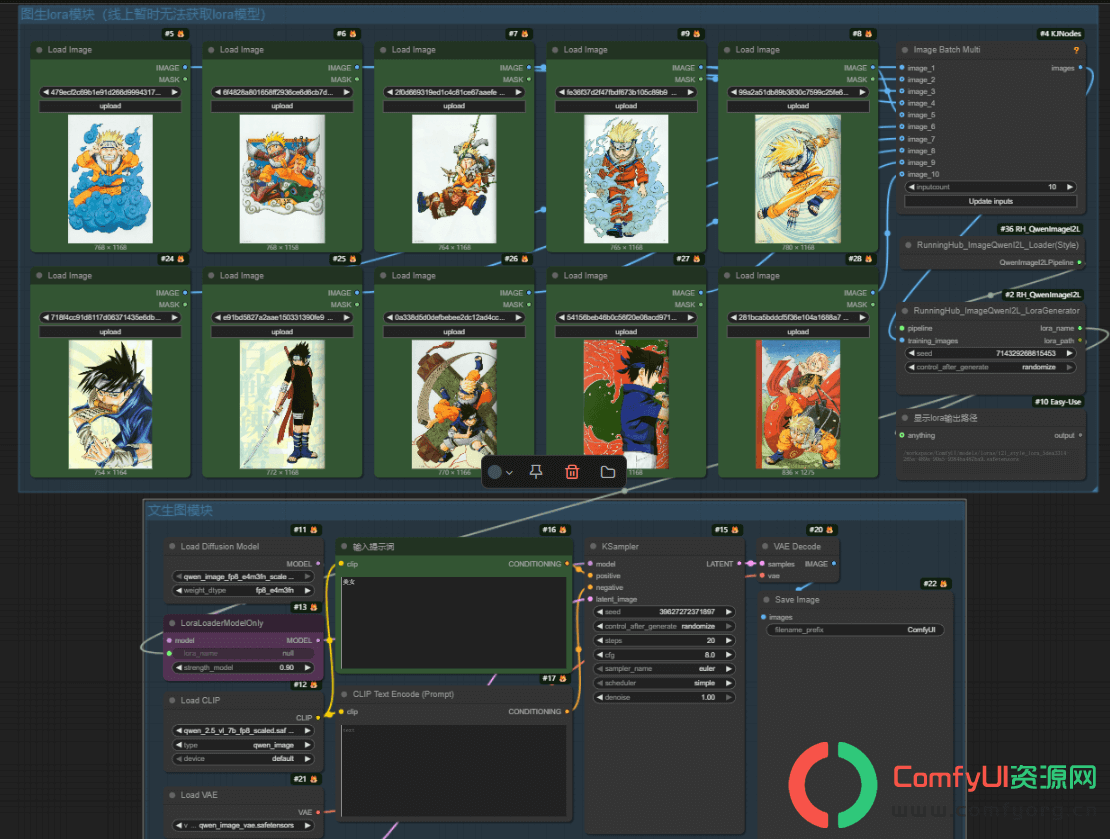Screen dimensions: 1110x839
Task: Click left arrow on strength_model widget
Action: (179, 668)
